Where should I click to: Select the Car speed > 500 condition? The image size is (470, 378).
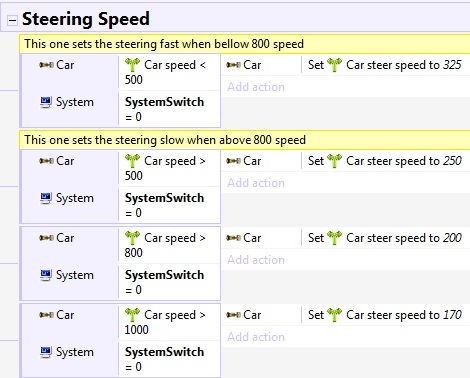pos(169,168)
